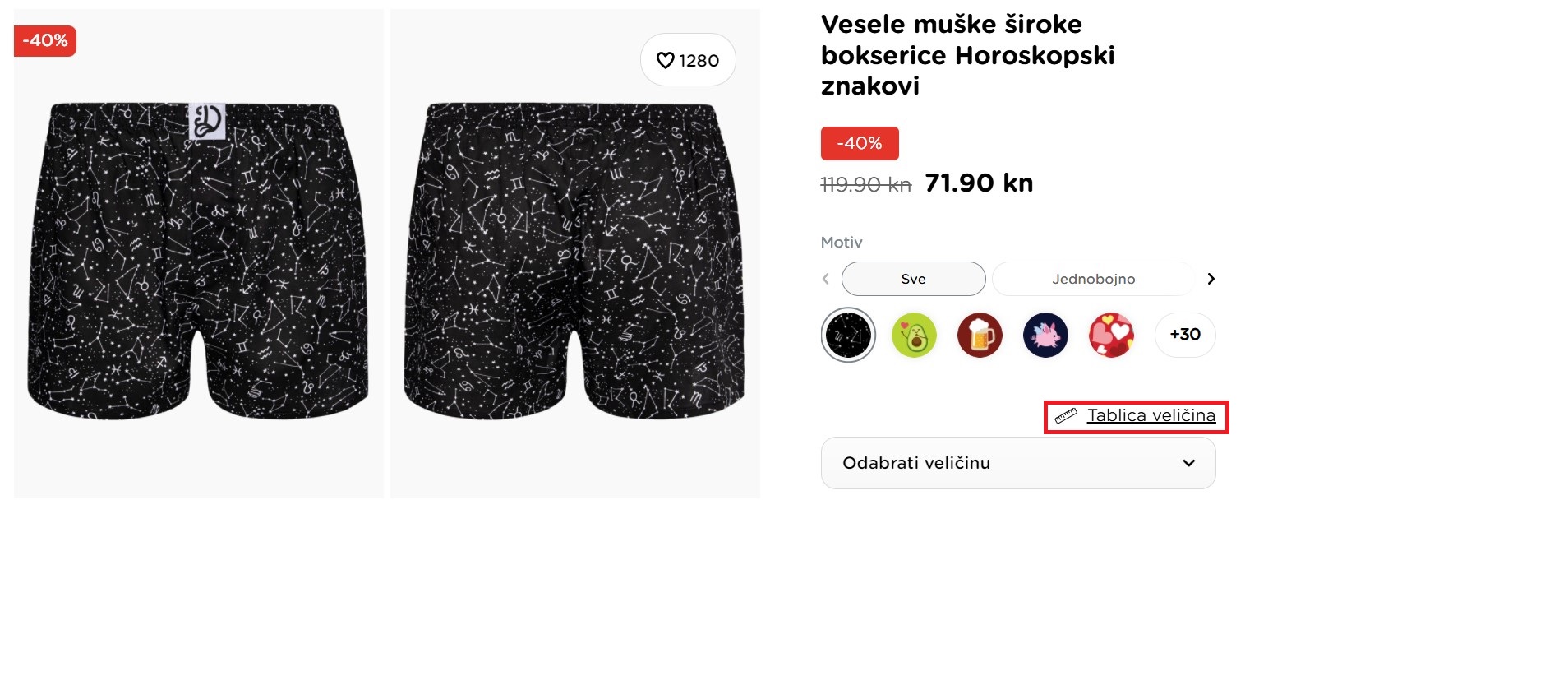Select the black zodiac constellation swatch

click(848, 335)
